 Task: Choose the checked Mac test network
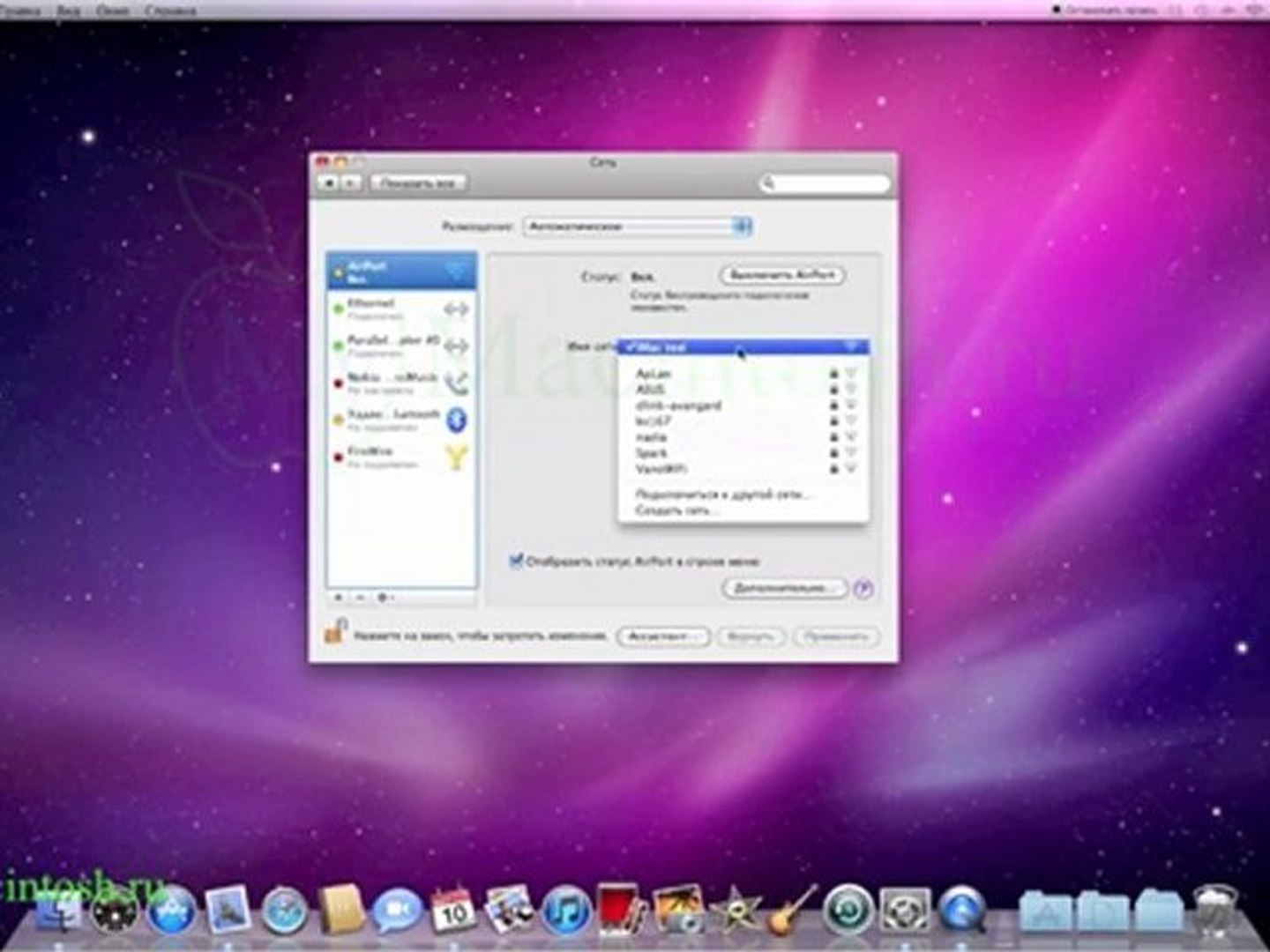pyautogui.click(x=743, y=347)
